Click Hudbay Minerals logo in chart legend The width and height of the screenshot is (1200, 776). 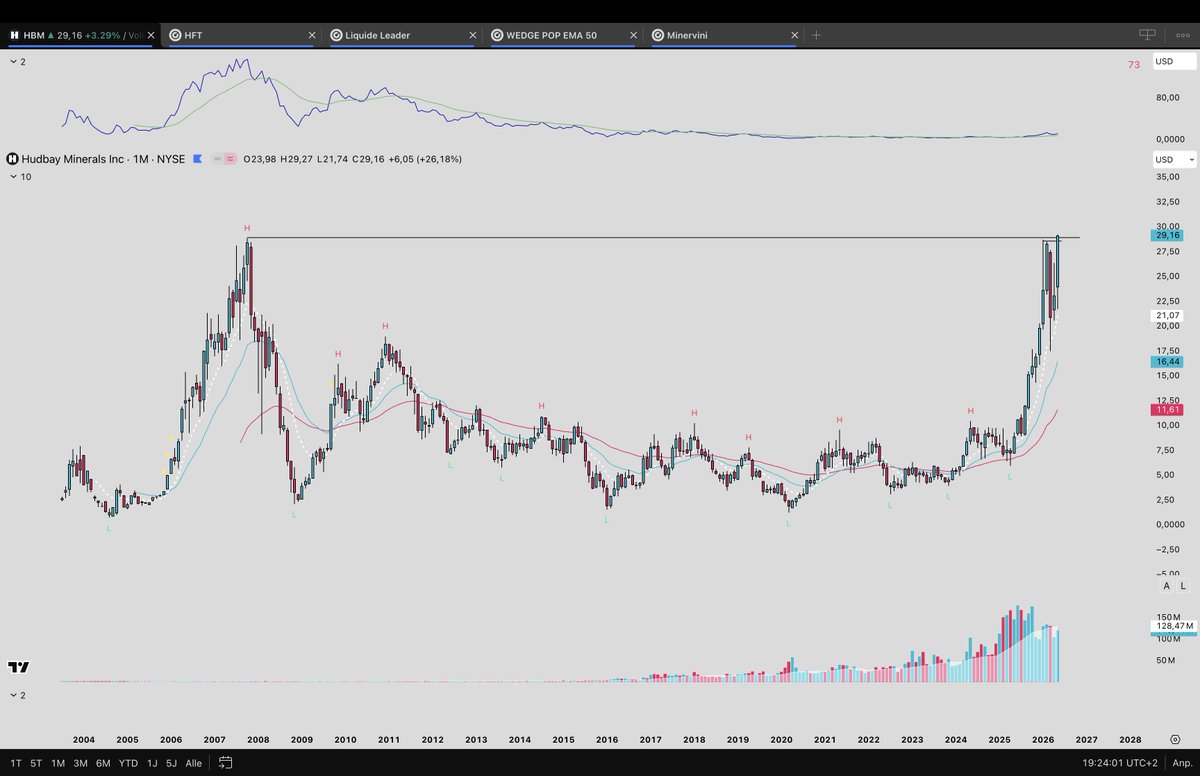tap(12, 158)
